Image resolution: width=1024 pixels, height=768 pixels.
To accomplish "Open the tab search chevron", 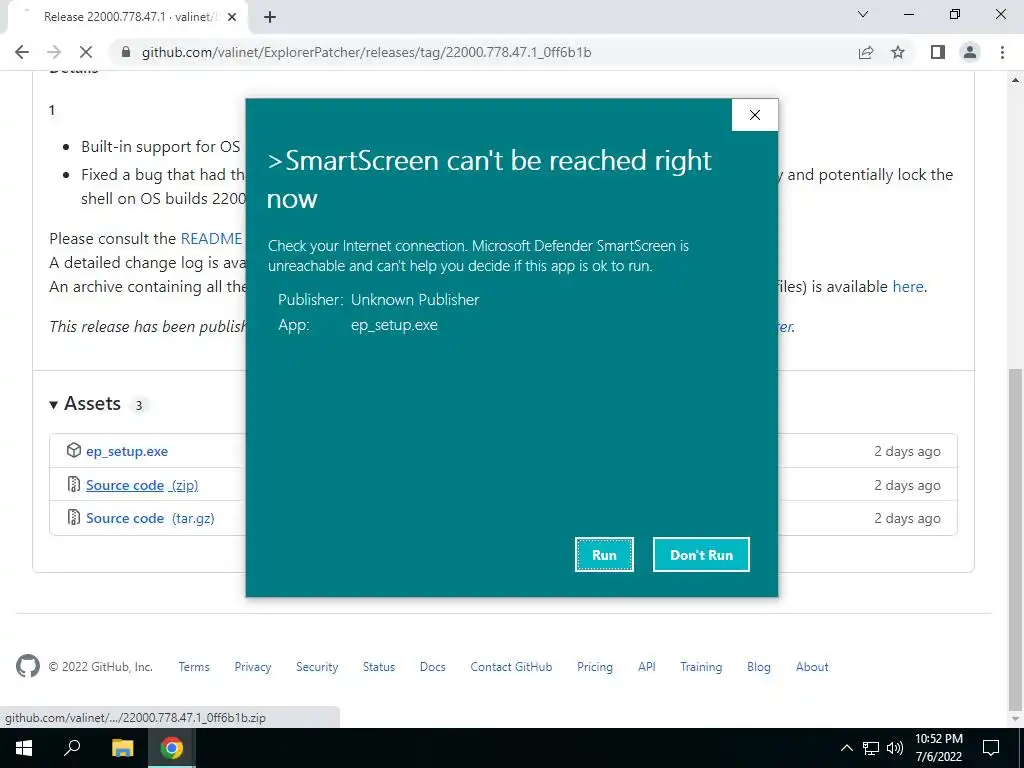I will click(863, 14).
